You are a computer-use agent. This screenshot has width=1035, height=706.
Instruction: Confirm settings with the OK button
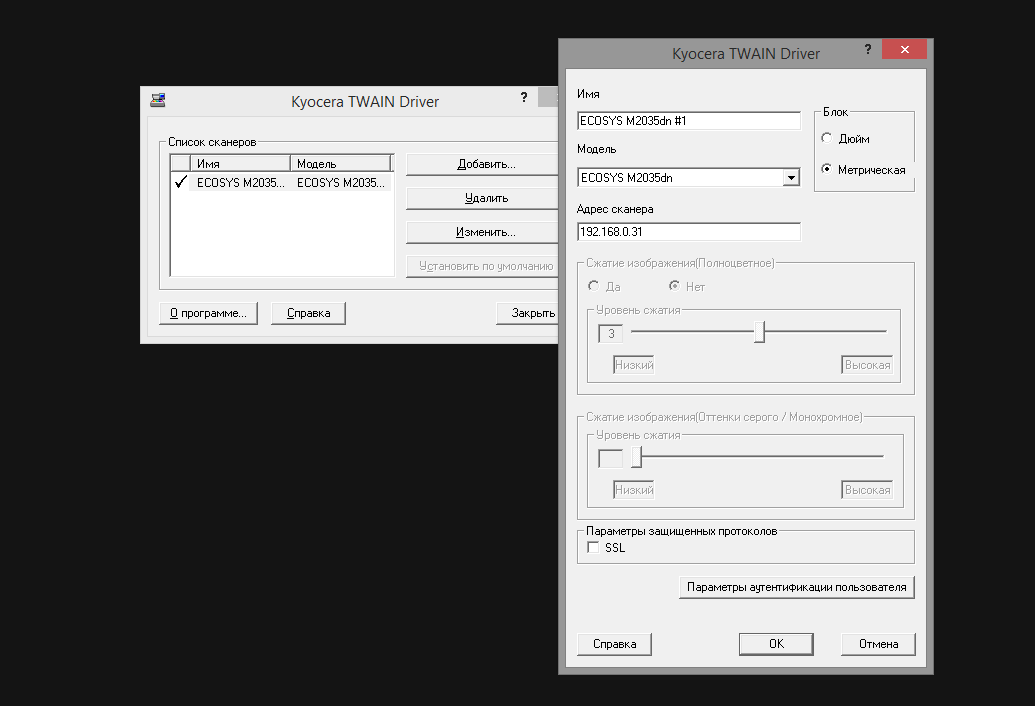[x=776, y=644]
